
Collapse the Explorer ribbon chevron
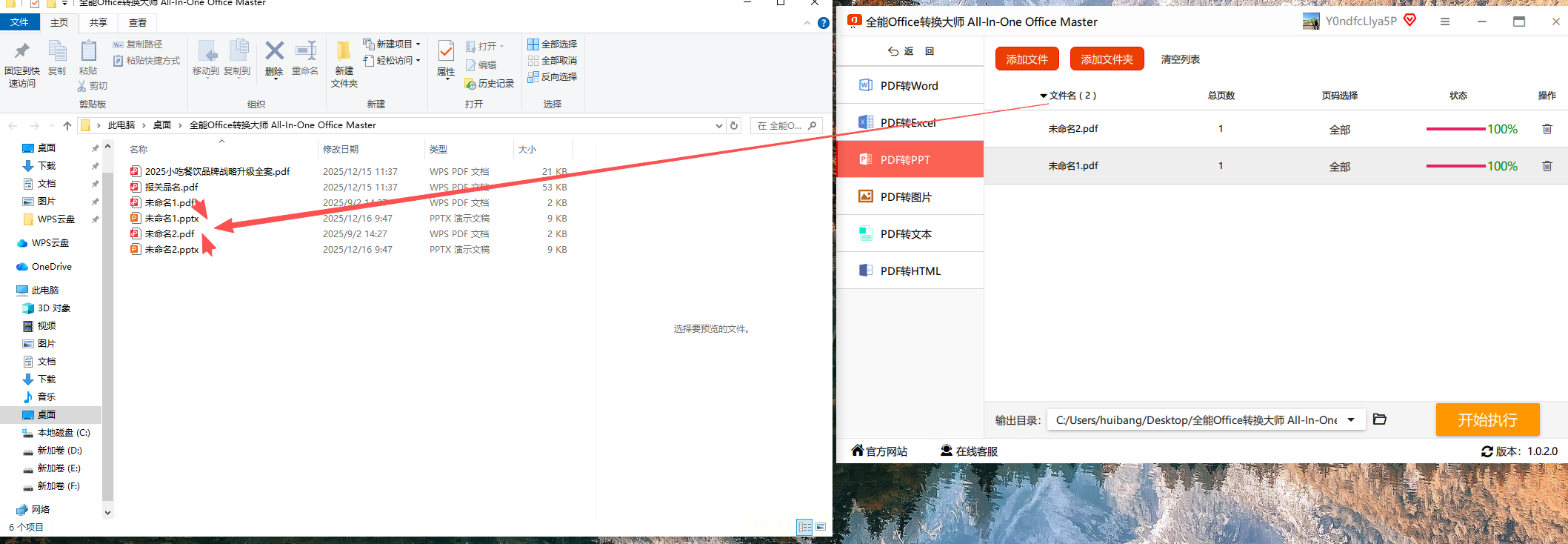coord(807,23)
